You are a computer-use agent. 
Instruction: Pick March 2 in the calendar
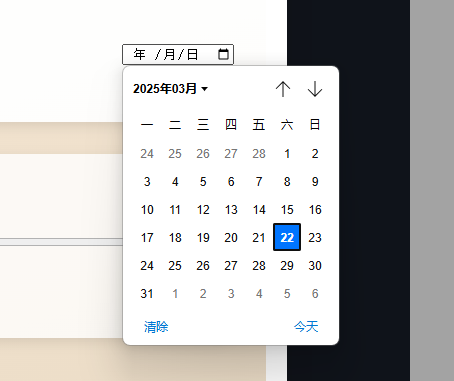[x=315, y=154]
